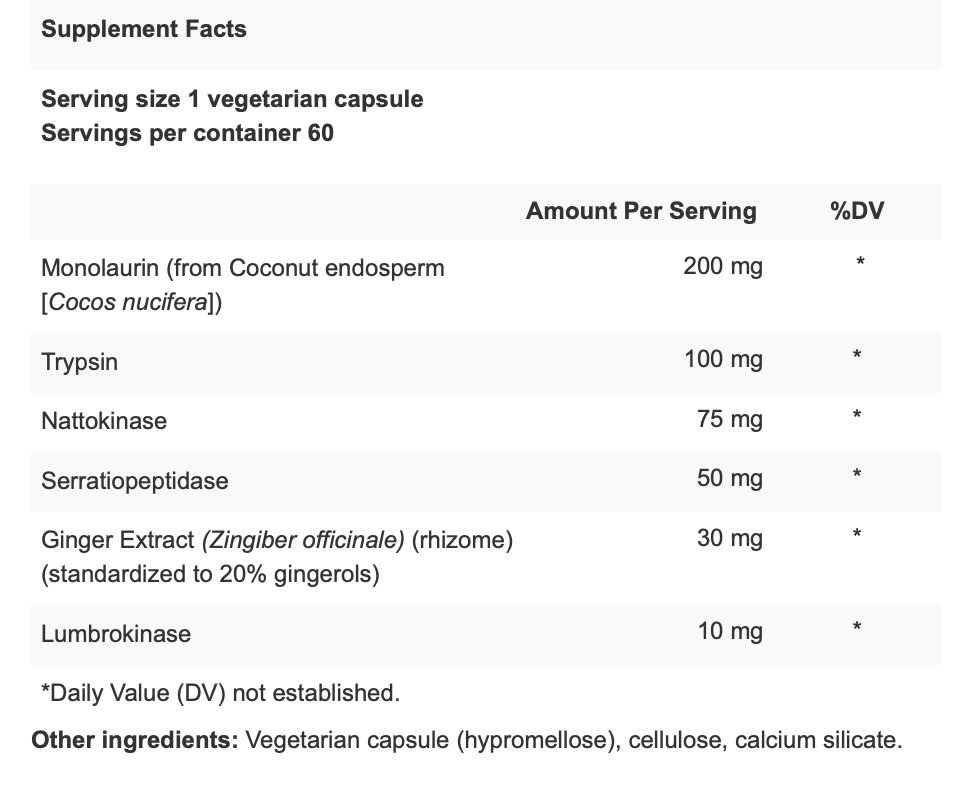Screen dimensions: 972x800
Task: Click the %DV column header
Action: coord(857,211)
